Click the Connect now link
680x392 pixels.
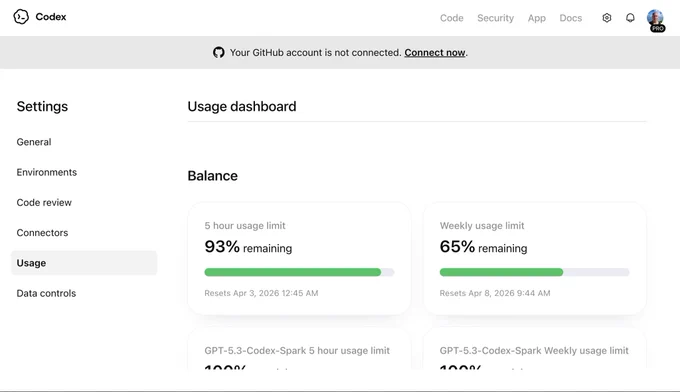coord(435,52)
